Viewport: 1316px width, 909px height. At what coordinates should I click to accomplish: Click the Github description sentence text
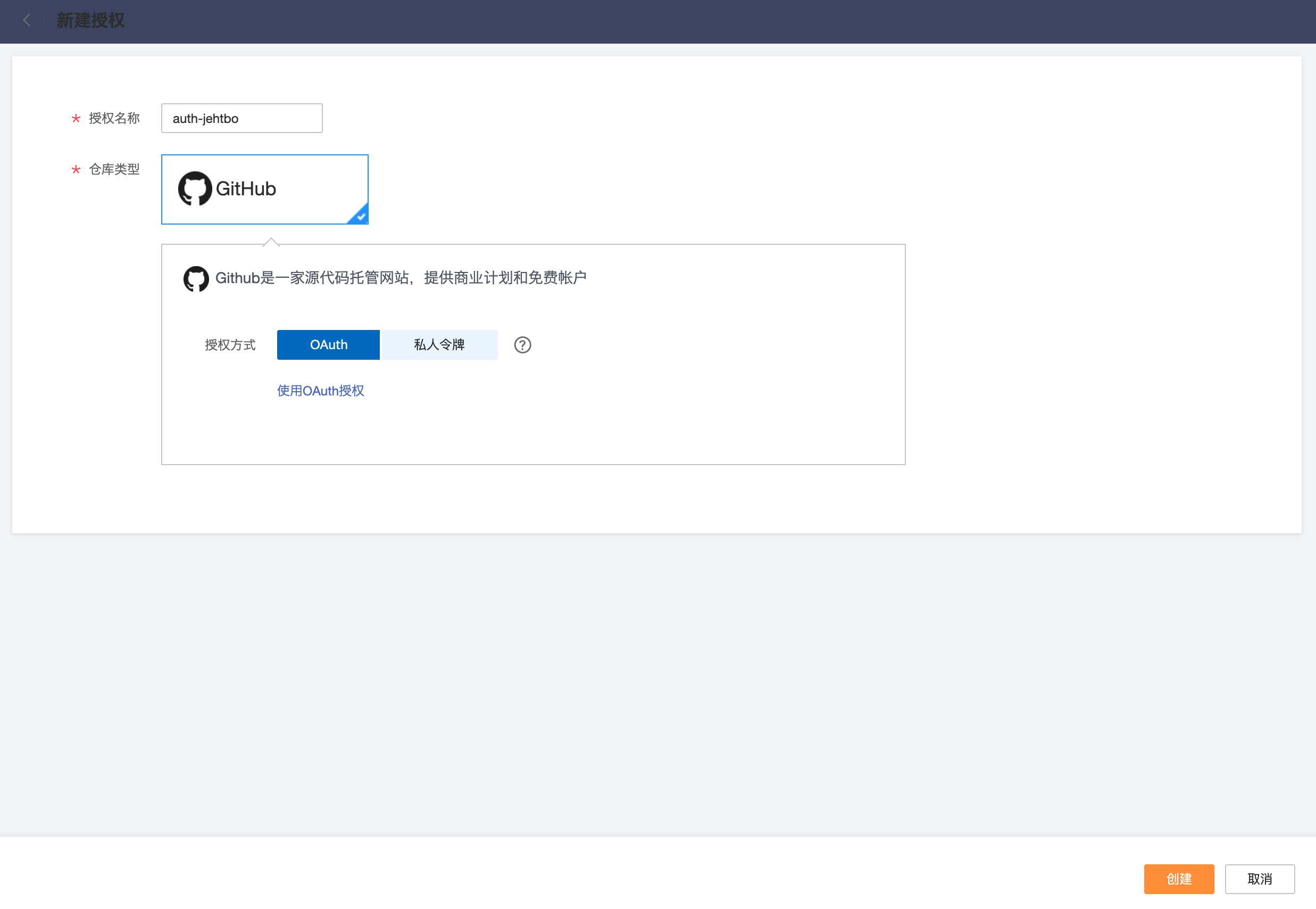[x=400, y=278]
